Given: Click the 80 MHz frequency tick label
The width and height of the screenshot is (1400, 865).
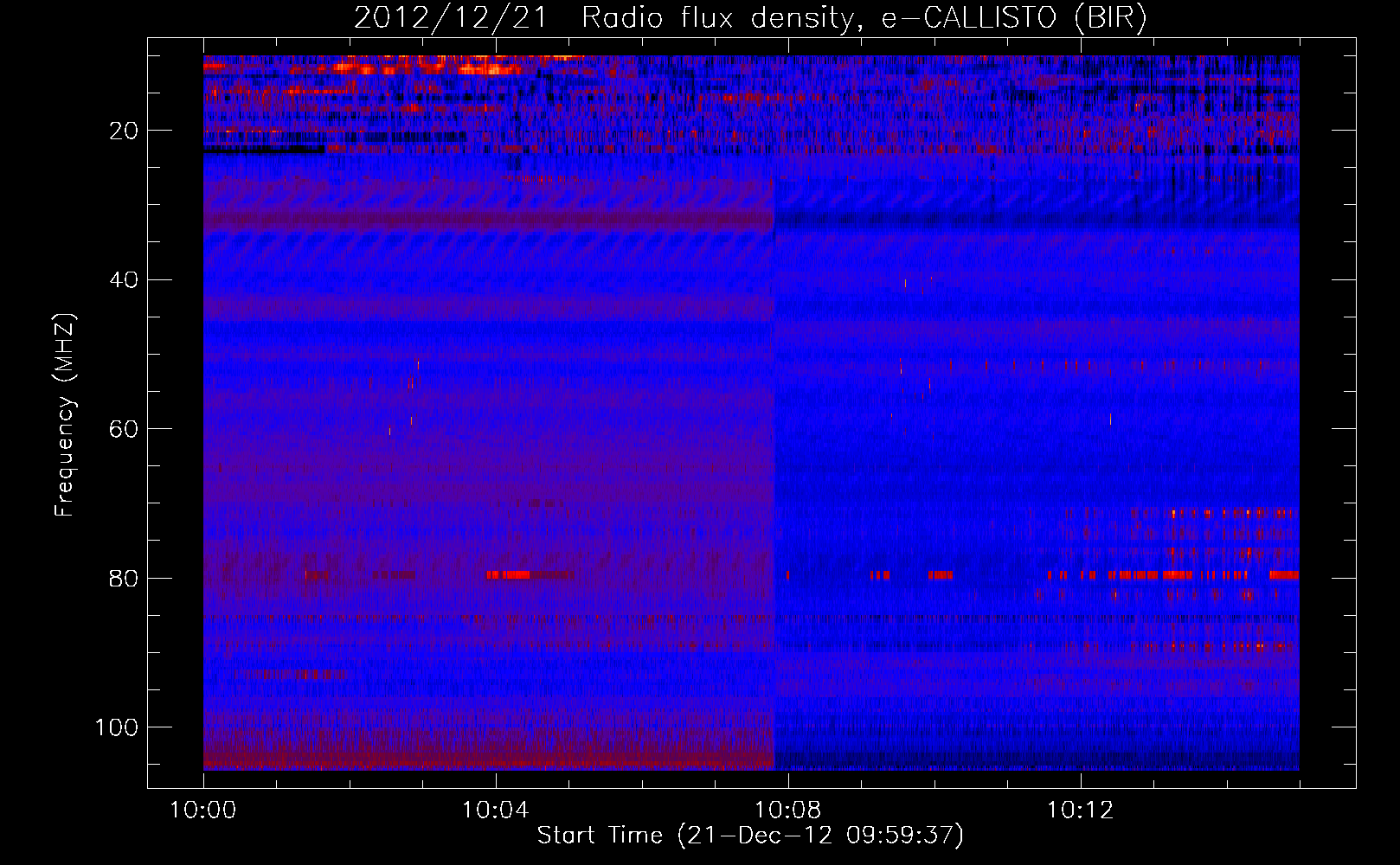Looking at the screenshot, I should click(x=125, y=579).
